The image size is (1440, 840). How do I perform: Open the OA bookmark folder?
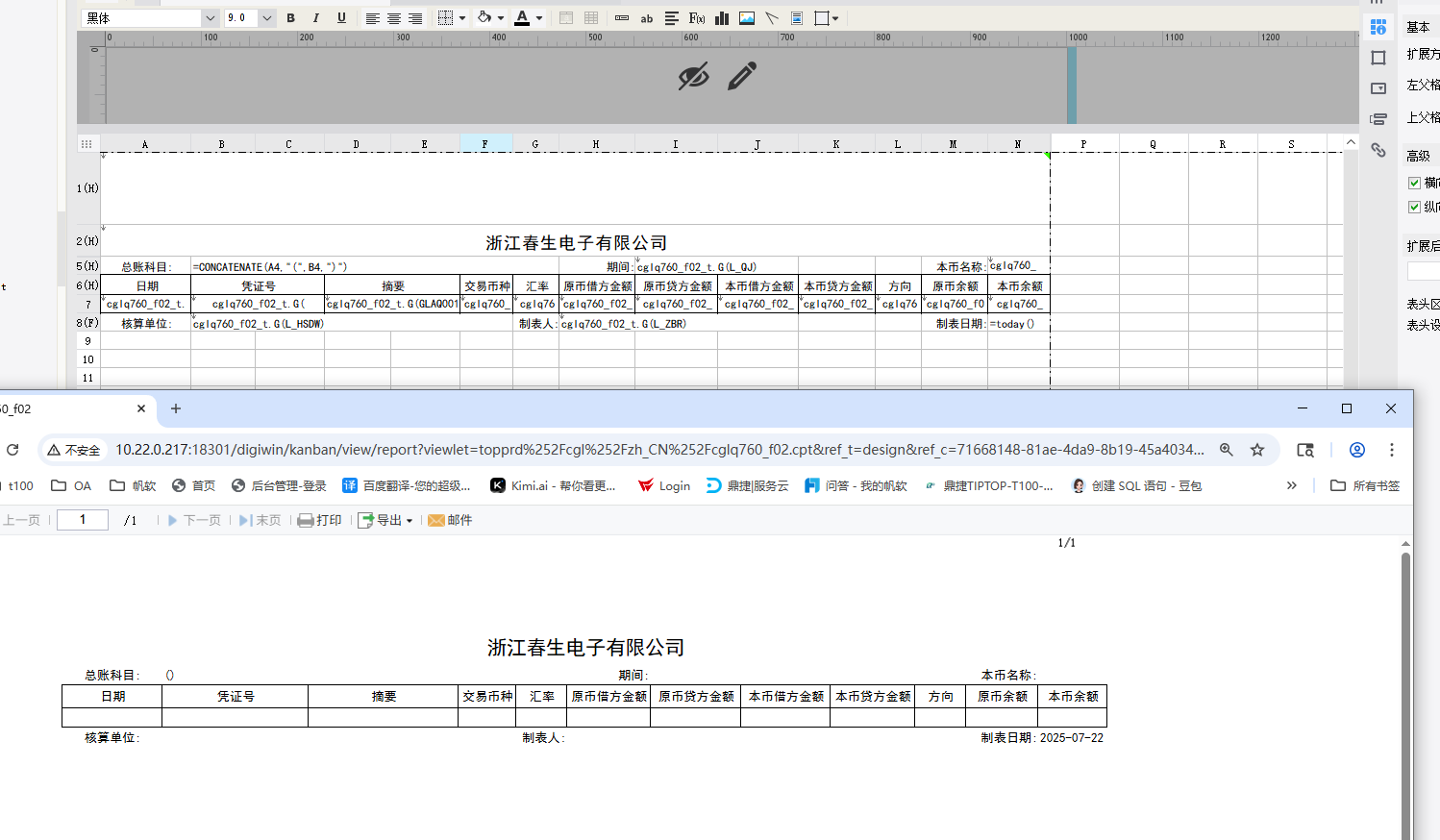(x=72, y=485)
